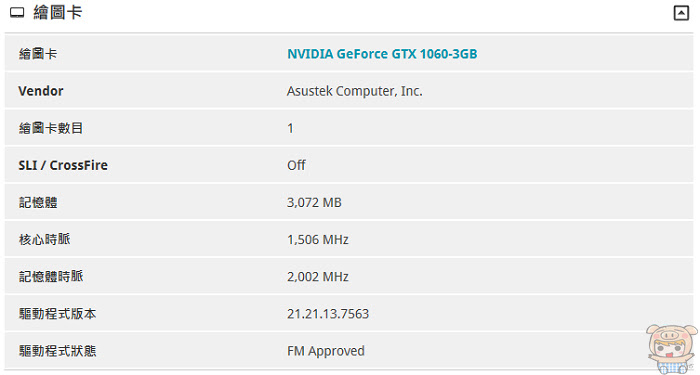Click the 2,002 MHz memory clock value
This screenshot has height=375, width=700.
pyautogui.click(x=318, y=277)
